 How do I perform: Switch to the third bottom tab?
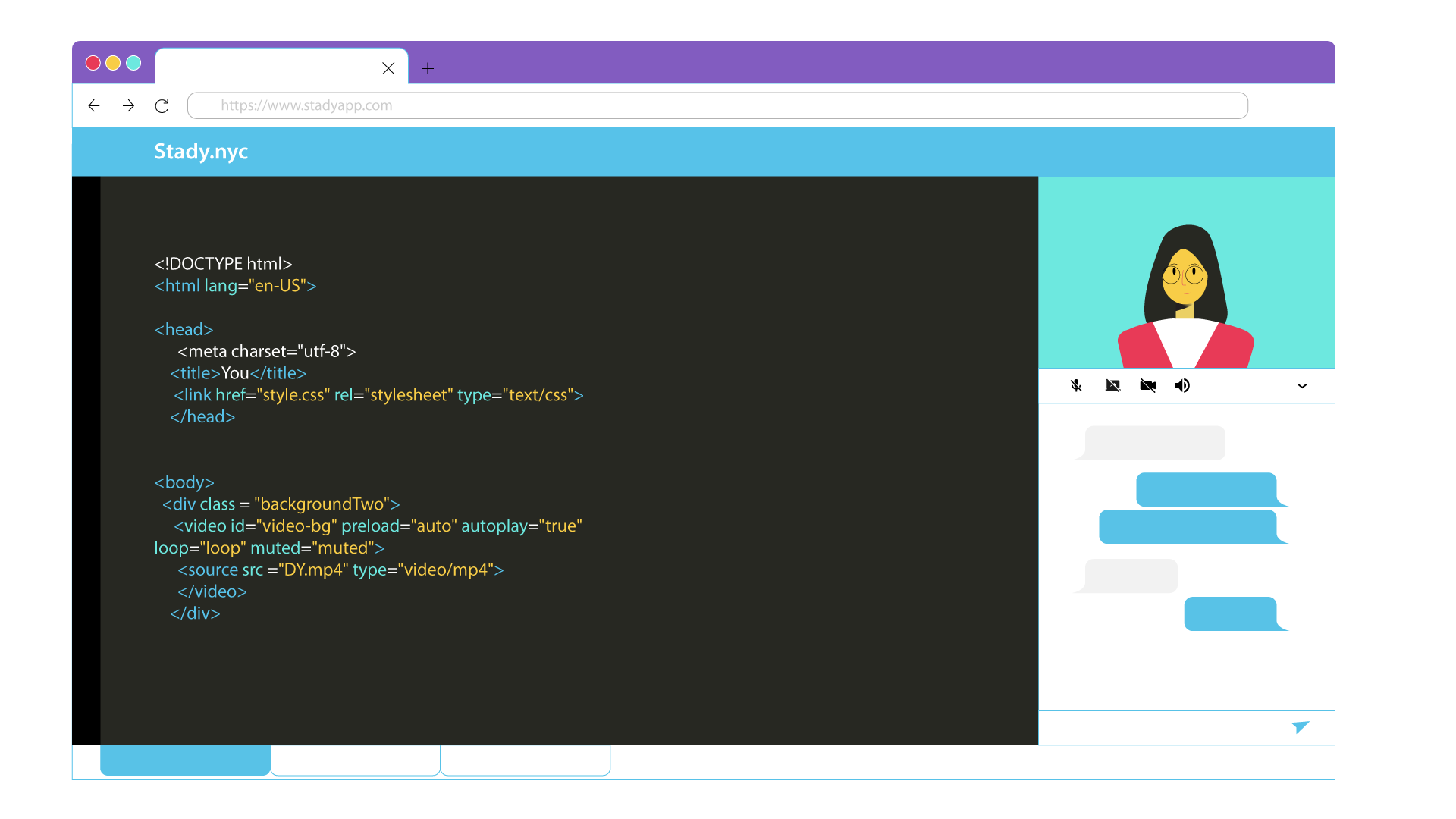click(525, 760)
